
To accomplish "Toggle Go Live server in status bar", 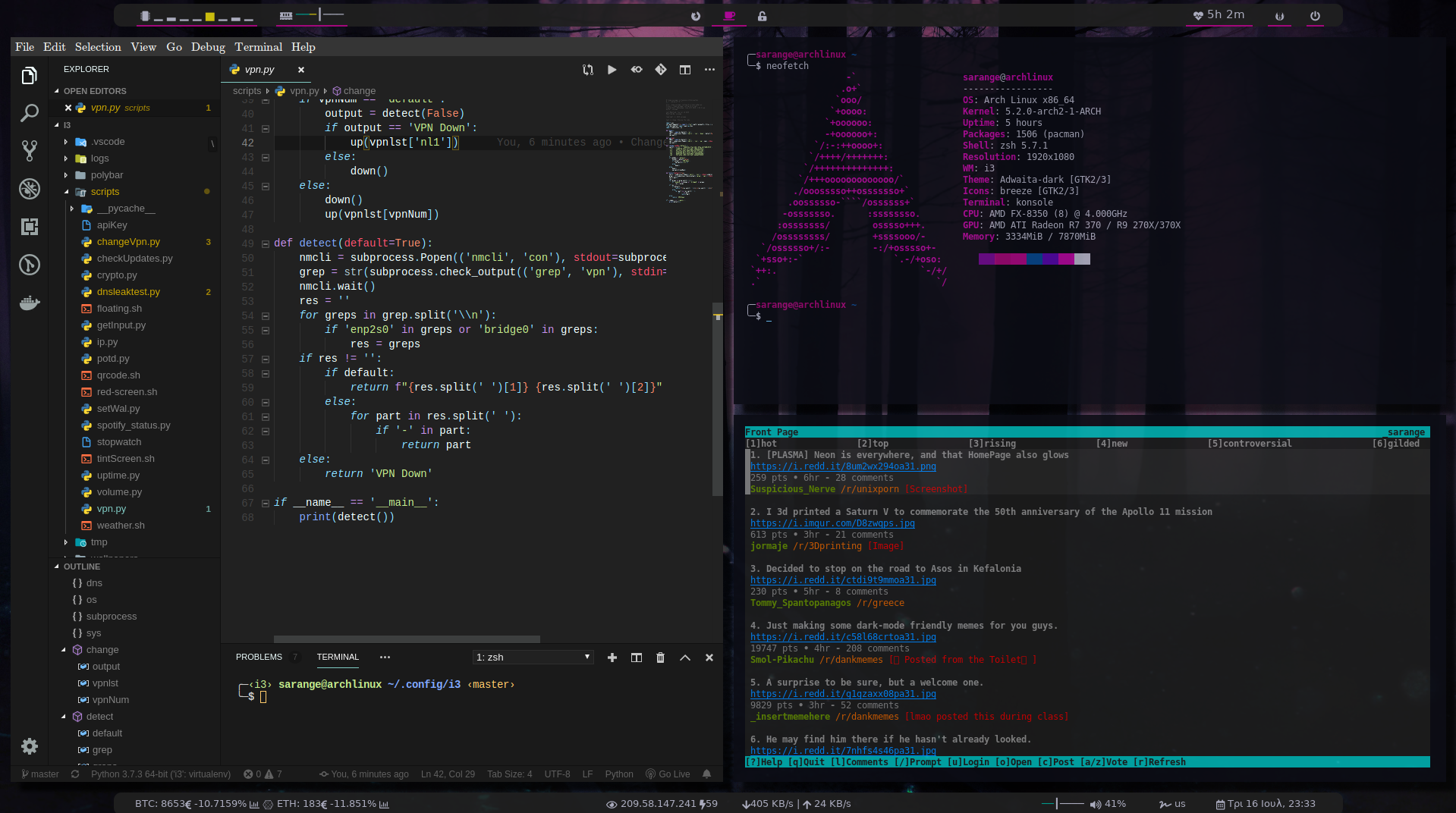I will (x=668, y=774).
